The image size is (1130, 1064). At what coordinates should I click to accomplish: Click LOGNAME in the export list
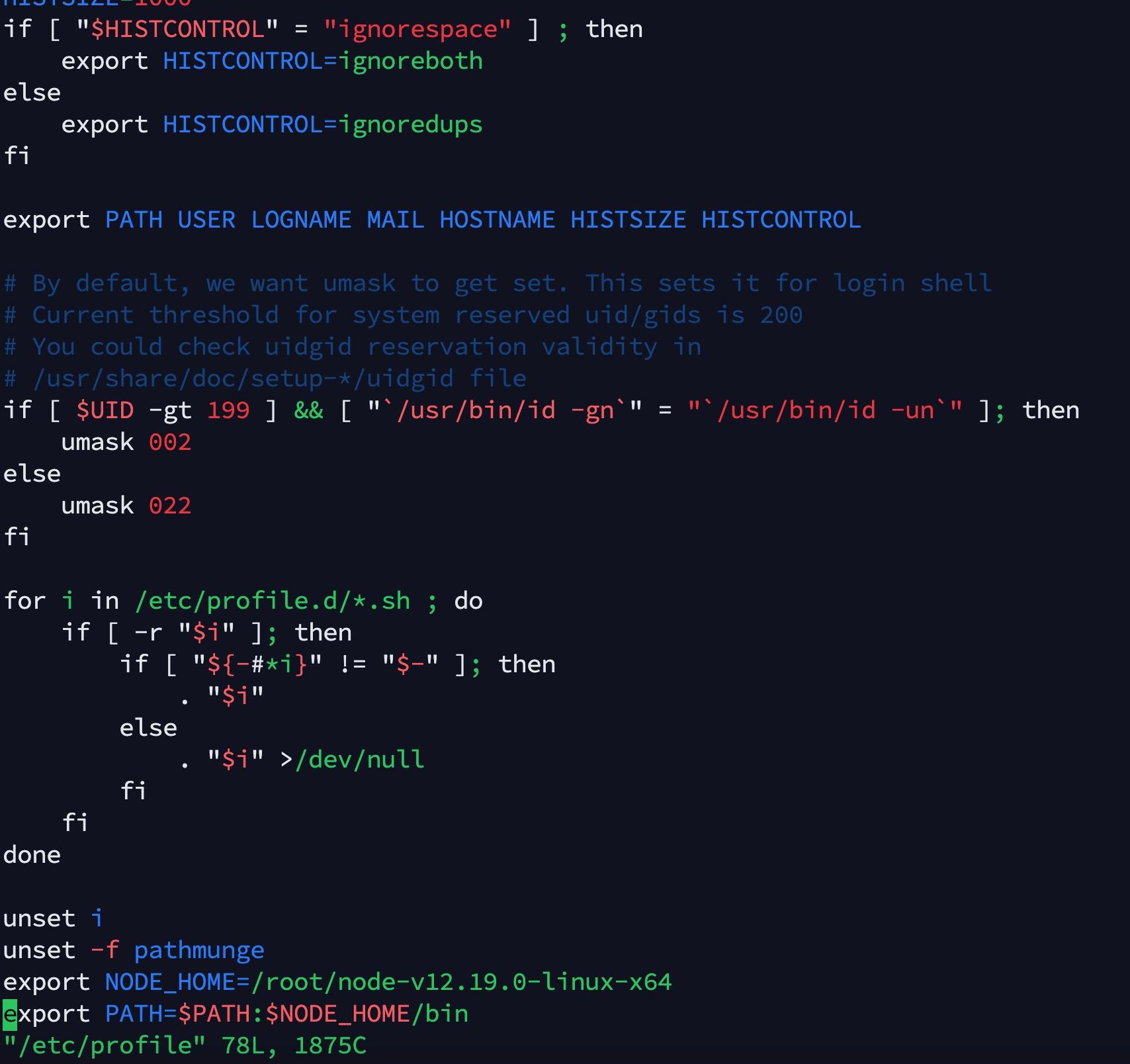[301, 220]
